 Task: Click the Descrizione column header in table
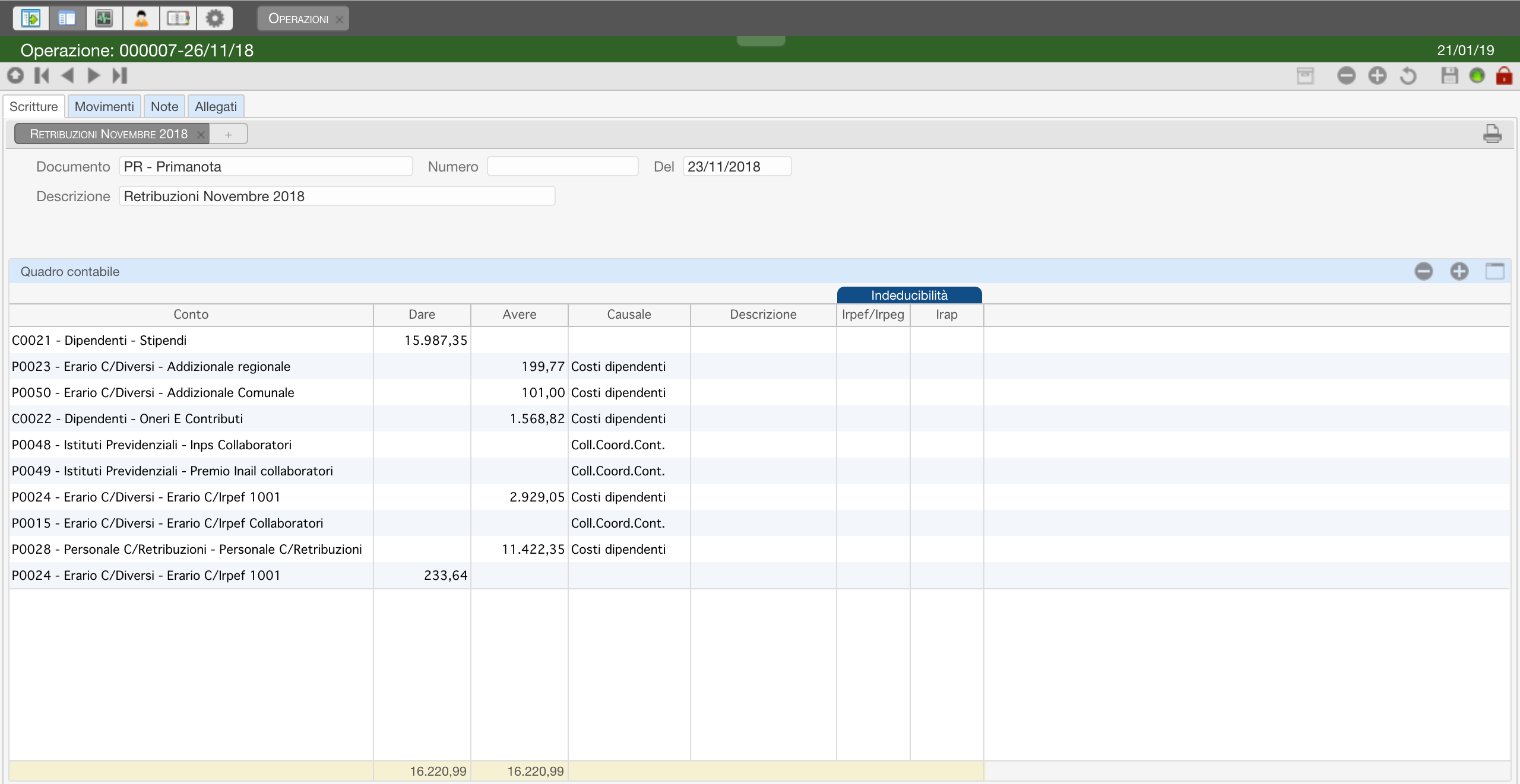pos(763,315)
